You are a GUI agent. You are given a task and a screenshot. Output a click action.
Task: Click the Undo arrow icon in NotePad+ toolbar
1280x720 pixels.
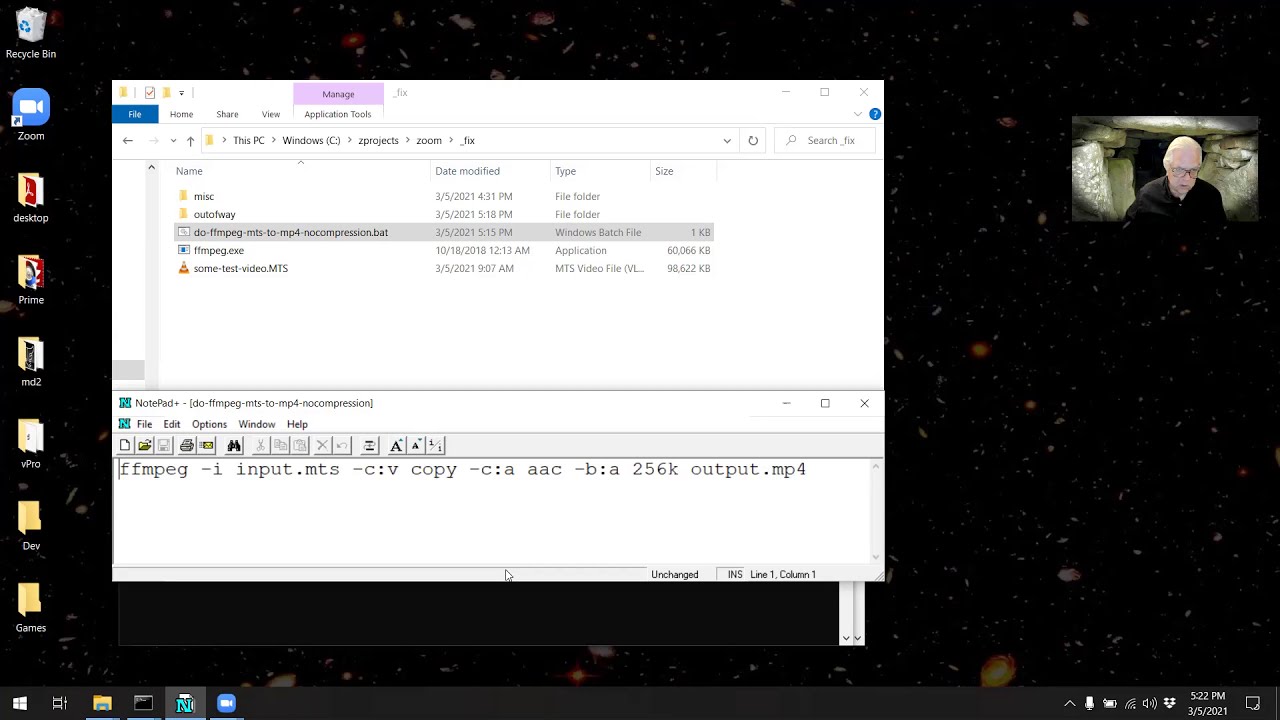click(342, 445)
